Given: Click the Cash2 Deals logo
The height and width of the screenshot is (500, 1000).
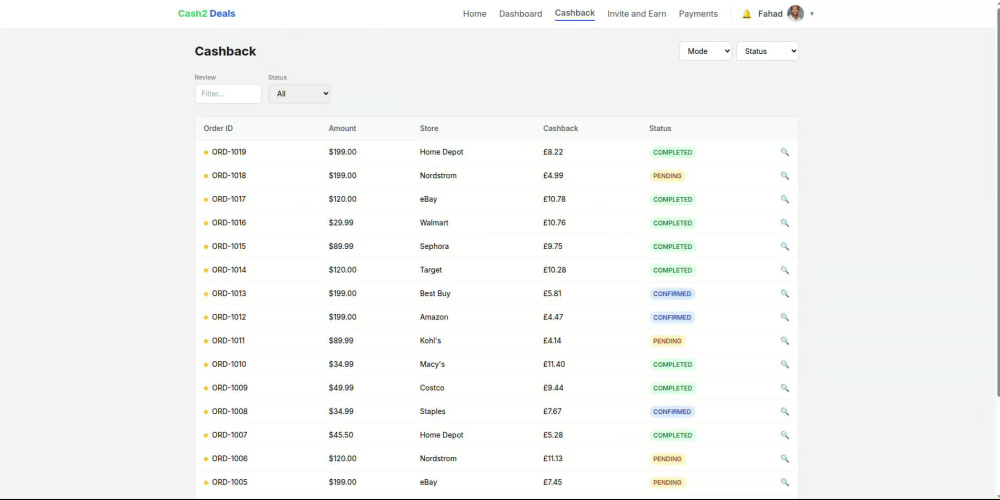Looking at the screenshot, I should (207, 14).
